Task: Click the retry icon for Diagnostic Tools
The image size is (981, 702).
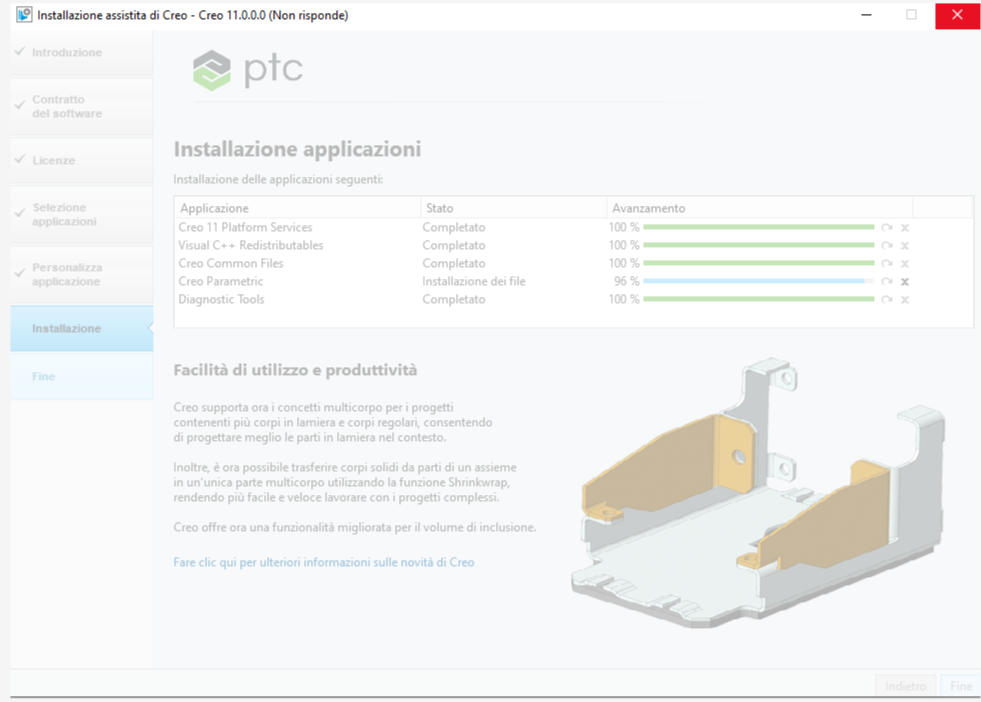Action: click(887, 300)
